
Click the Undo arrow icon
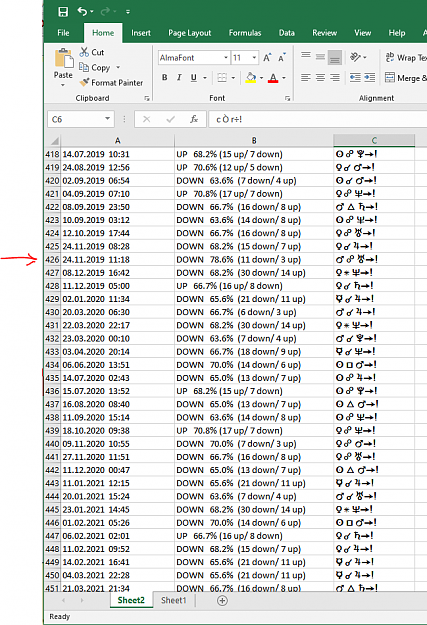[x=82, y=12]
